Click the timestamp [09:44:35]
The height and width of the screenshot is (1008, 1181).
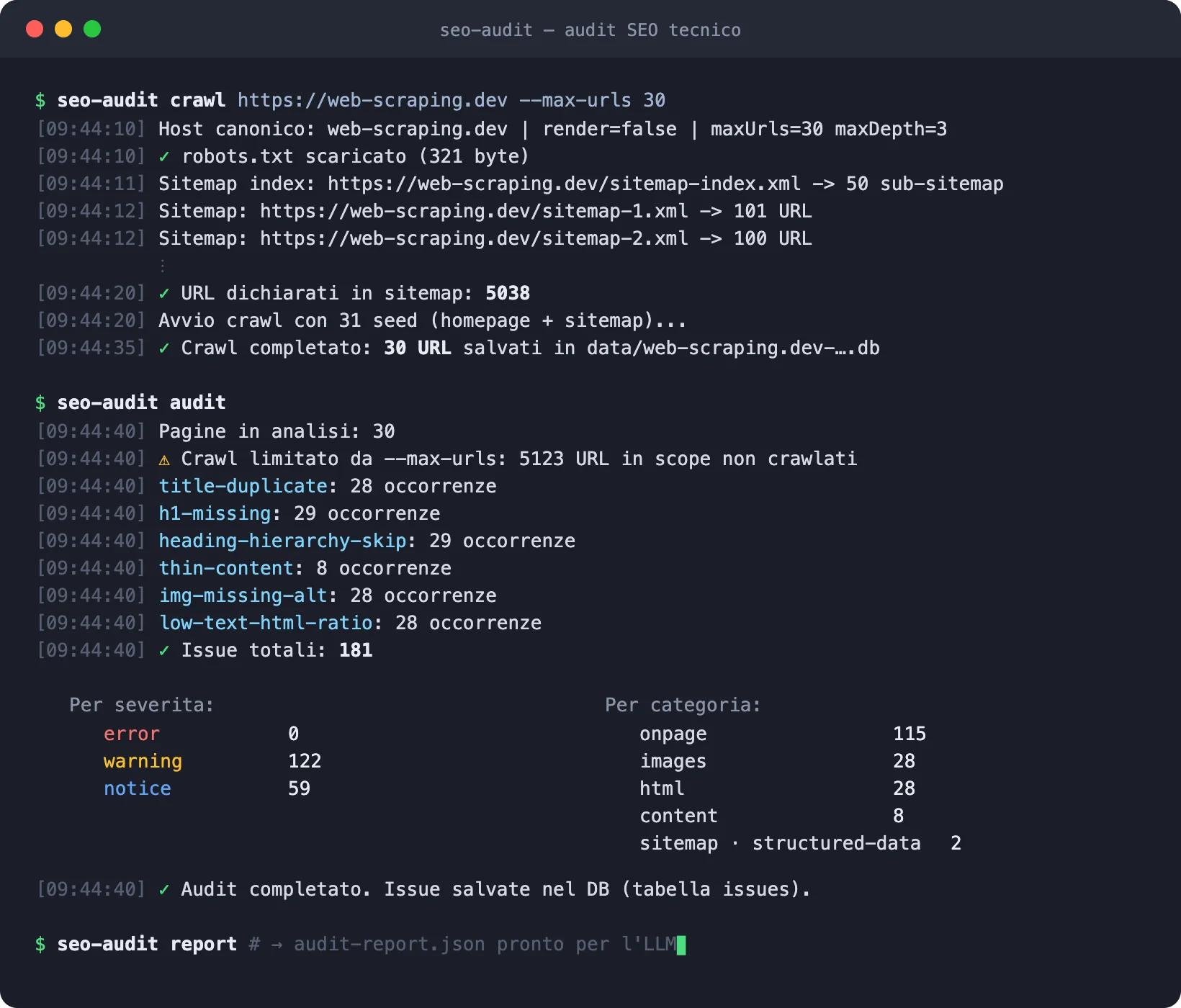91,348
